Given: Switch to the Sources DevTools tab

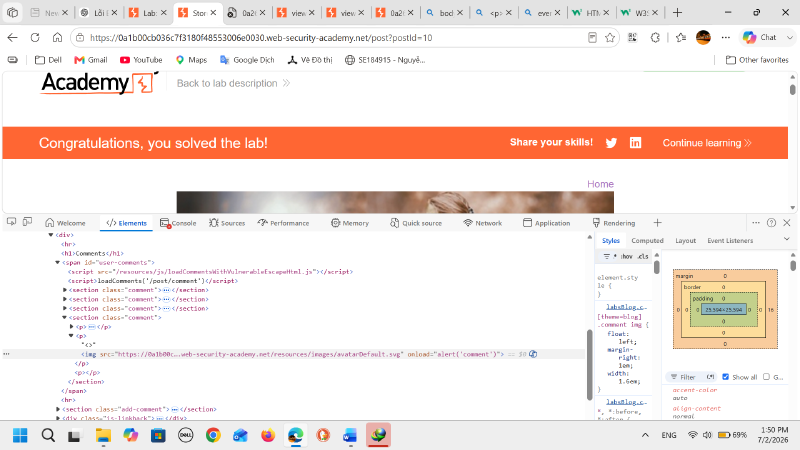Looking at the screenshot, I should pyautogui.click(x=227, y=223).
